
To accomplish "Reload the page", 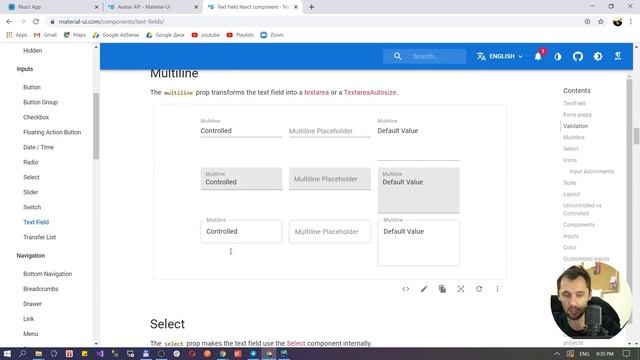I will 36,22.
